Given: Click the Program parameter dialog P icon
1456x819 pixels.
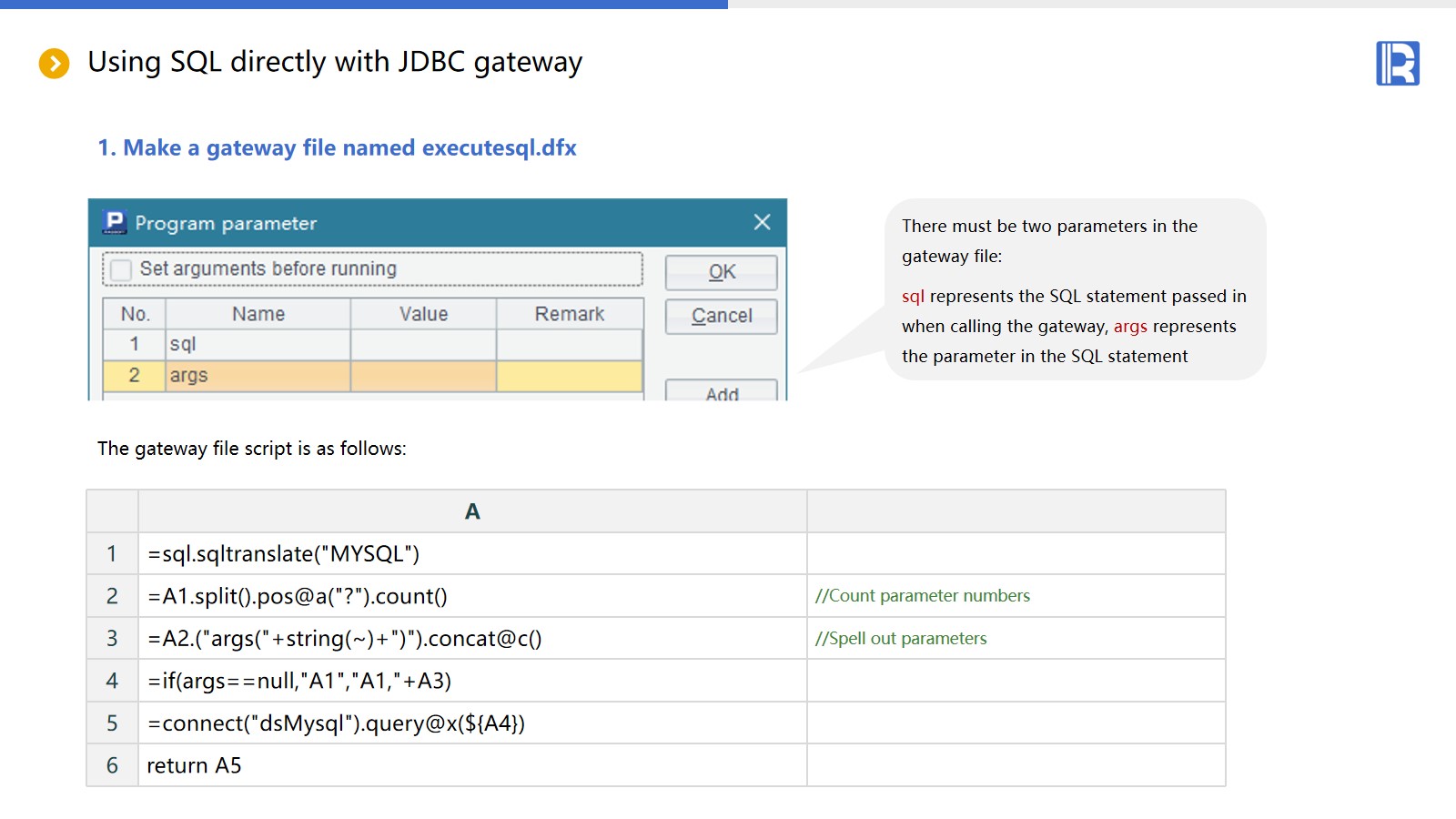Looking at the screenshot, I should pyautogui.click(x=115, y=223).
